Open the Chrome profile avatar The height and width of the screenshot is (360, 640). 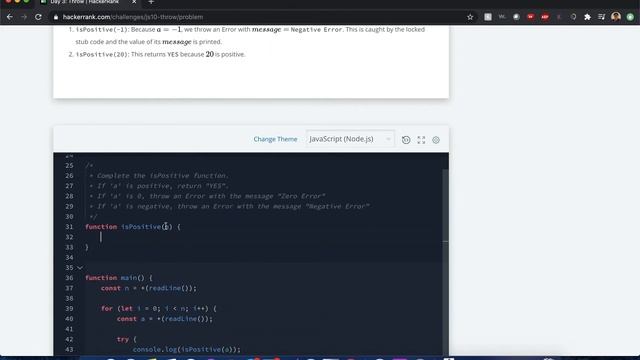pos(616,17)
